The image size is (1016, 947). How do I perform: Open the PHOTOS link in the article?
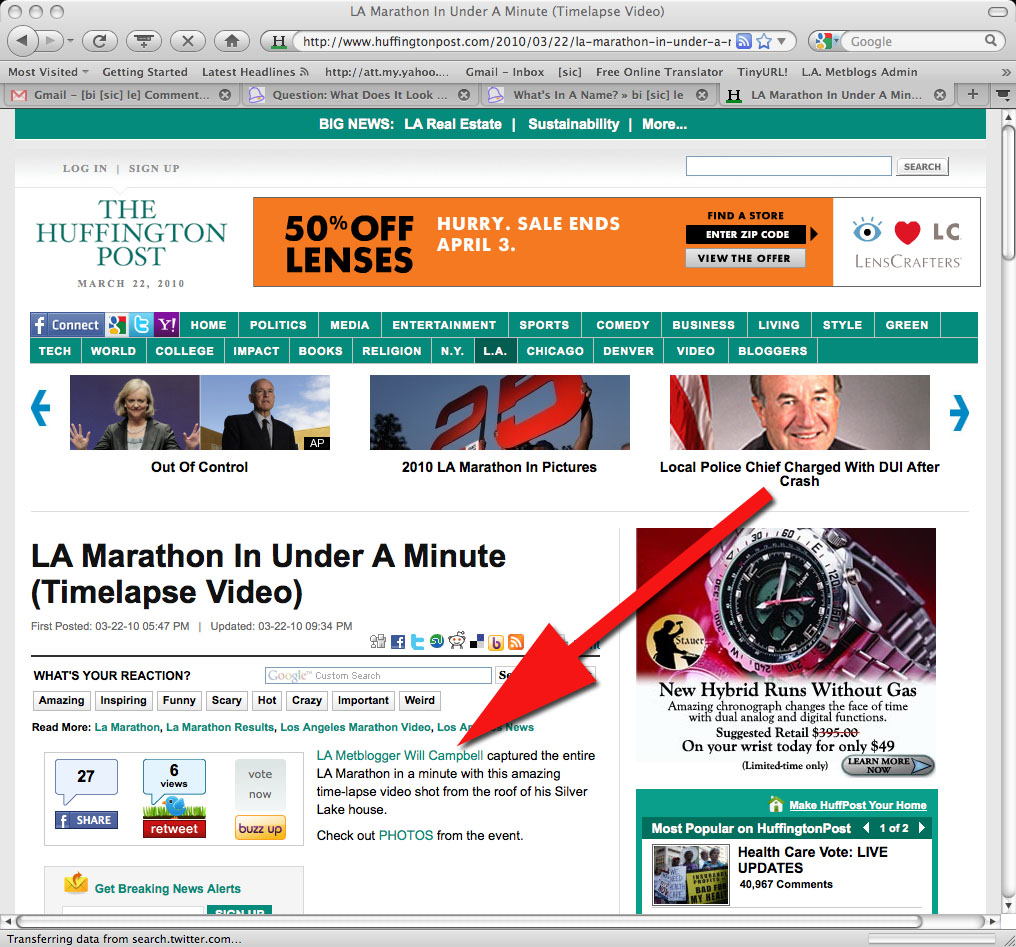(x=406, y=836)
